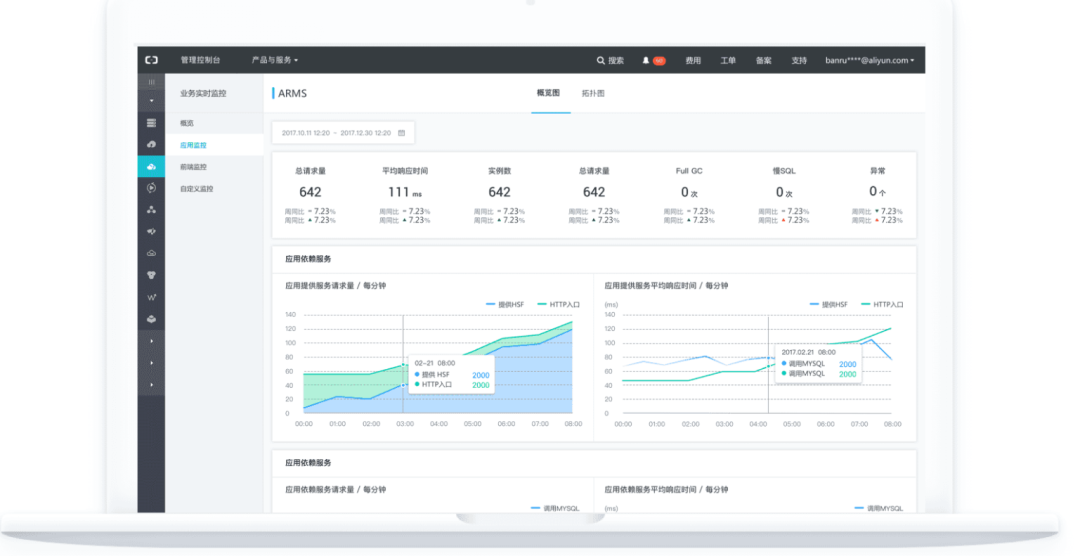Viewport: 1080px width, 556px height.
Task: Open the calendar icon in the date range field
Action: point(402,133)
